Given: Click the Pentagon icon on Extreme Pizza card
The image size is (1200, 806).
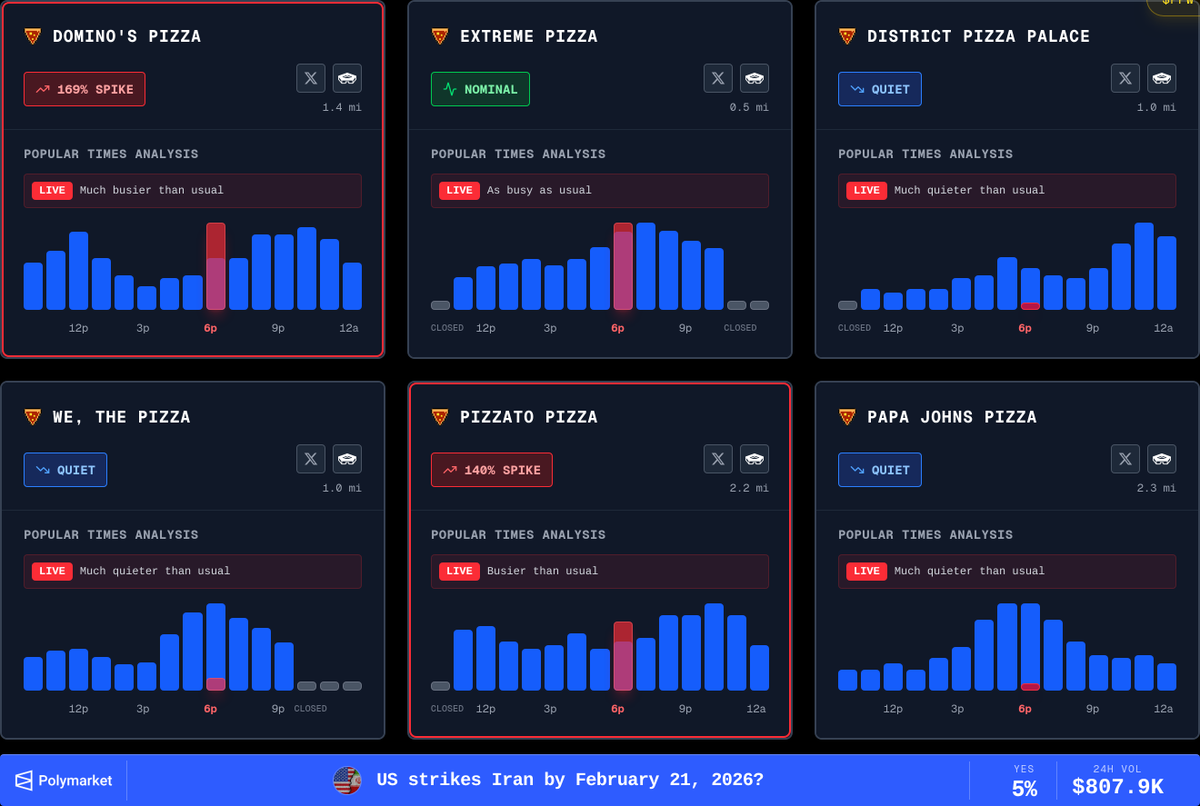Looking at the screenshot, I should 755,78.
